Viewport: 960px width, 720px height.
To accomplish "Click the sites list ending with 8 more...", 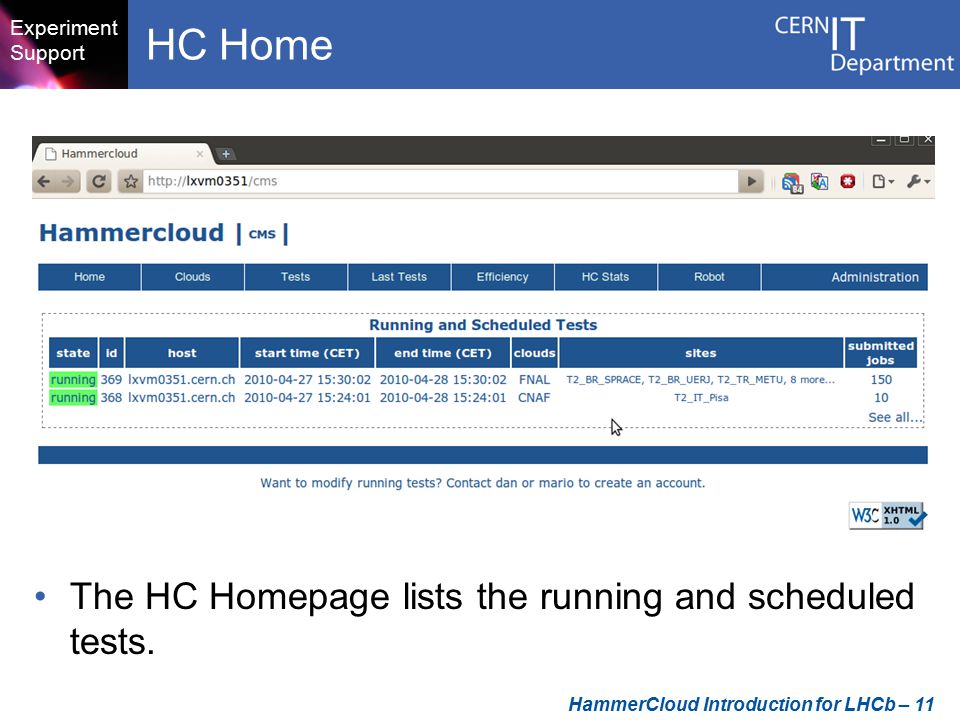I will (700, 380).
